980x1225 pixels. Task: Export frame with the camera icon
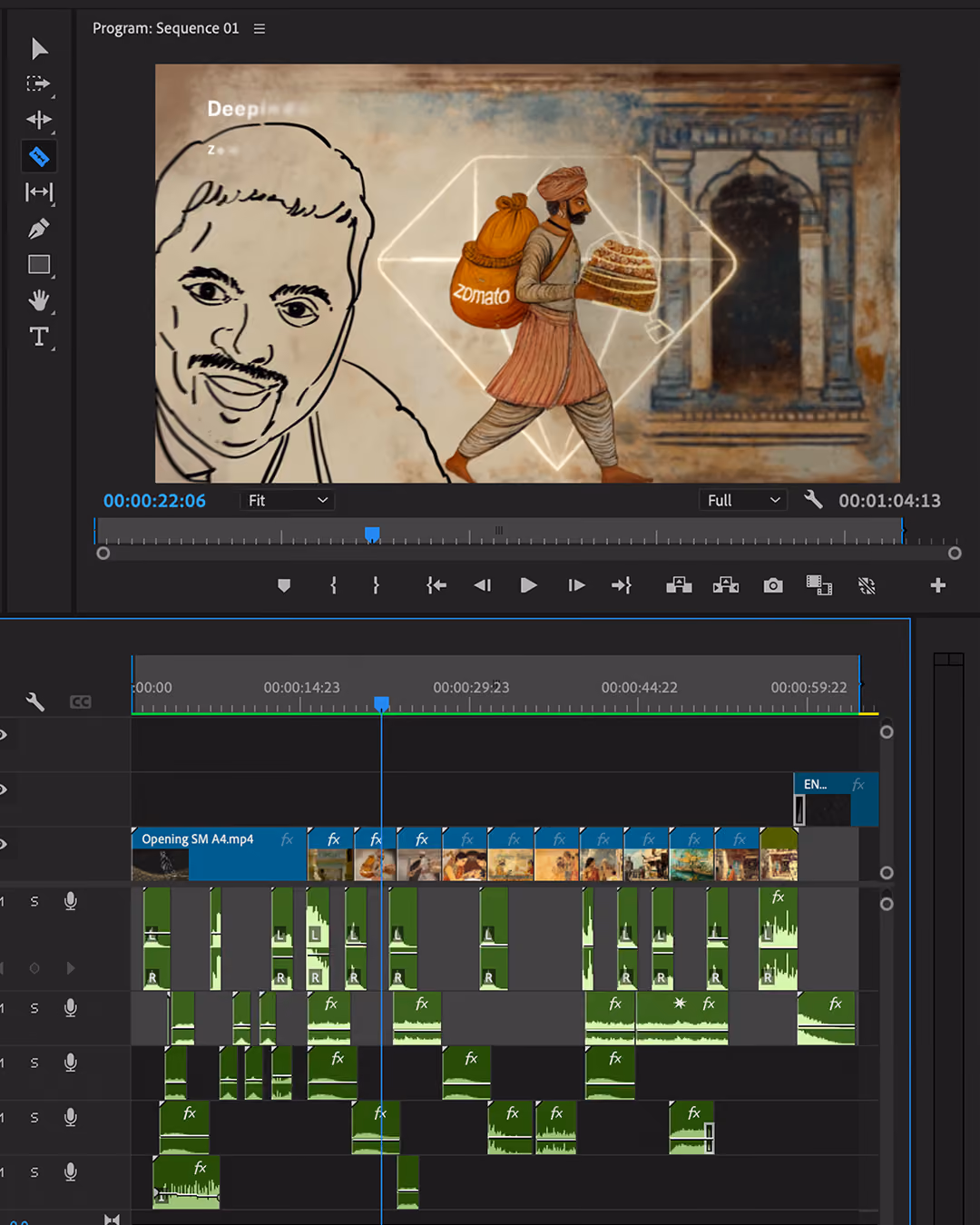point(773,586)
